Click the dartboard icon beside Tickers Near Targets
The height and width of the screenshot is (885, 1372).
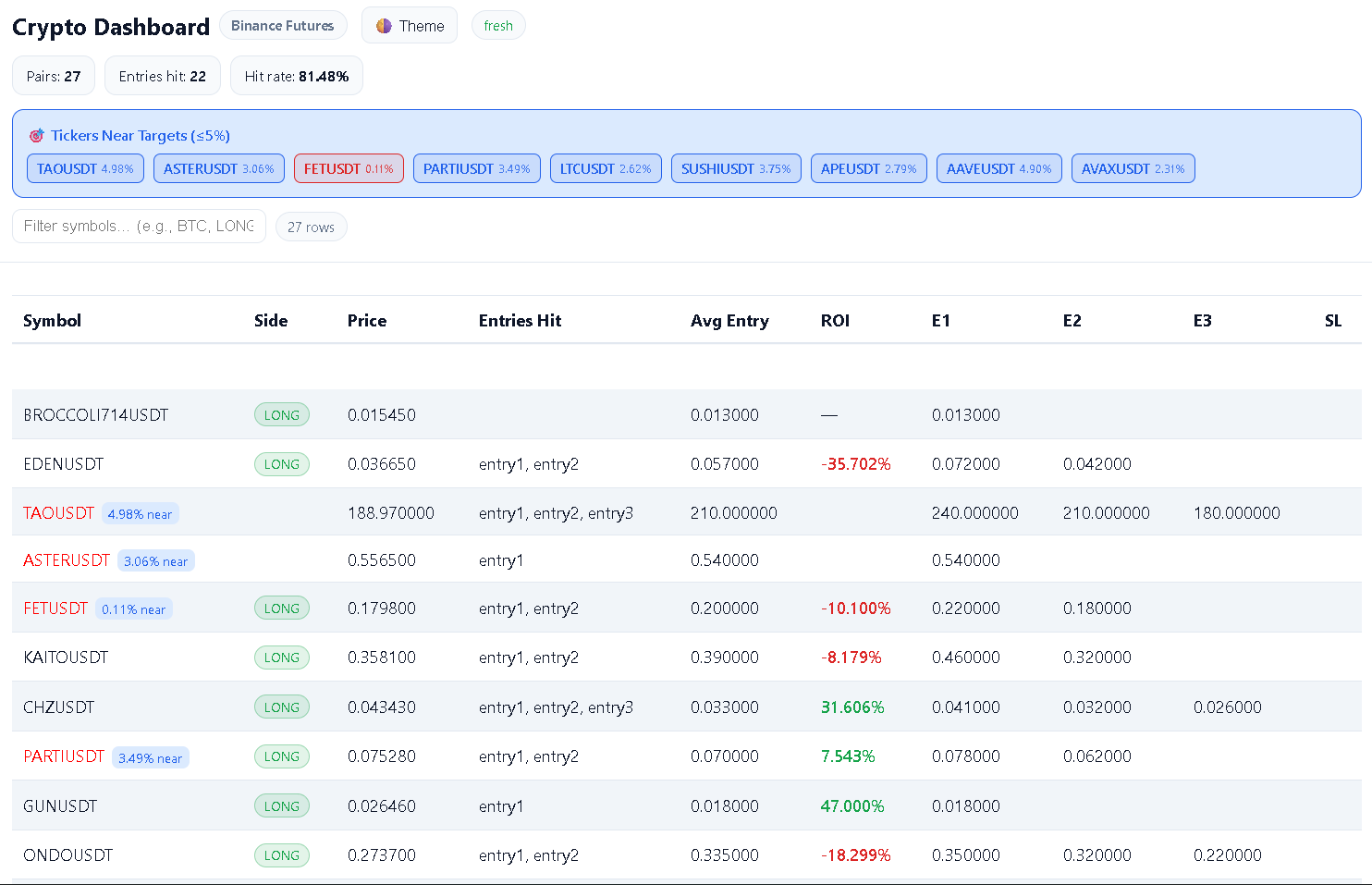point(36,135)
